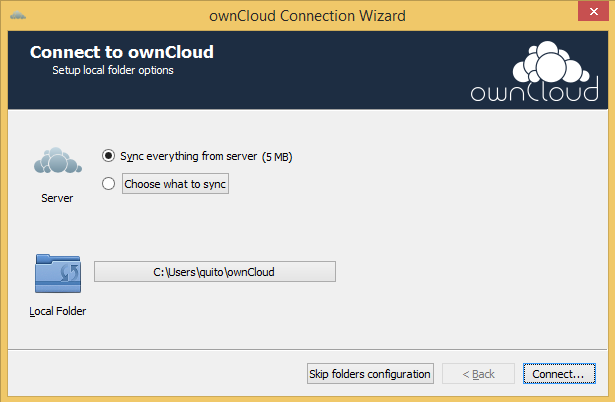This screenshot has width=615, height=402.
Task: Click the Server cloud icon
Action: [x=58, y=160]
